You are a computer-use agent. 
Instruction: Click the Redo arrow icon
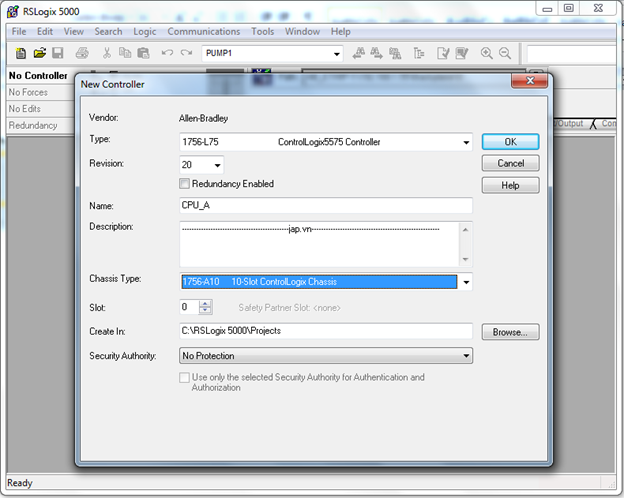point(186,53)
